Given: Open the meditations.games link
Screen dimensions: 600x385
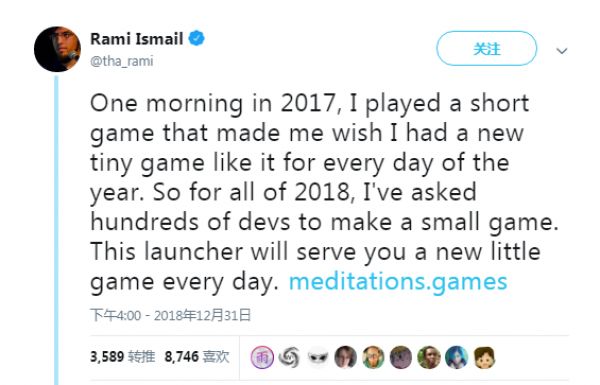Looking at the screenshot, I should (x=398, y=282).
